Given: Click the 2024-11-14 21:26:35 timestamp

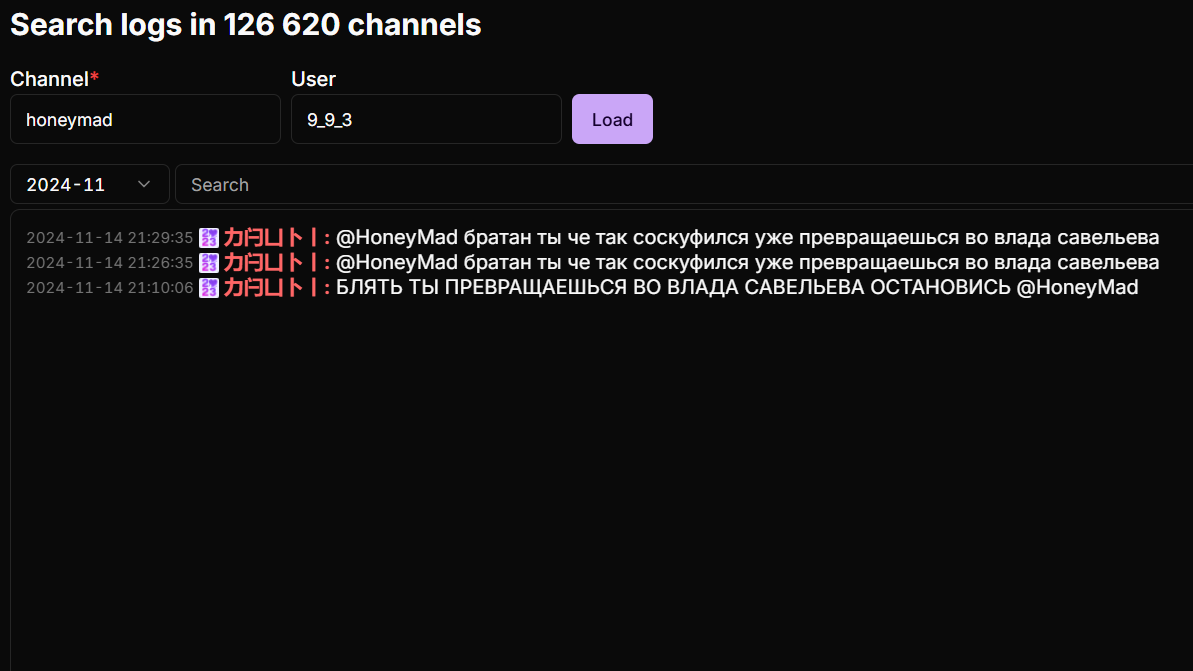Looking at the screenshot, I should (x=110, y=263).
